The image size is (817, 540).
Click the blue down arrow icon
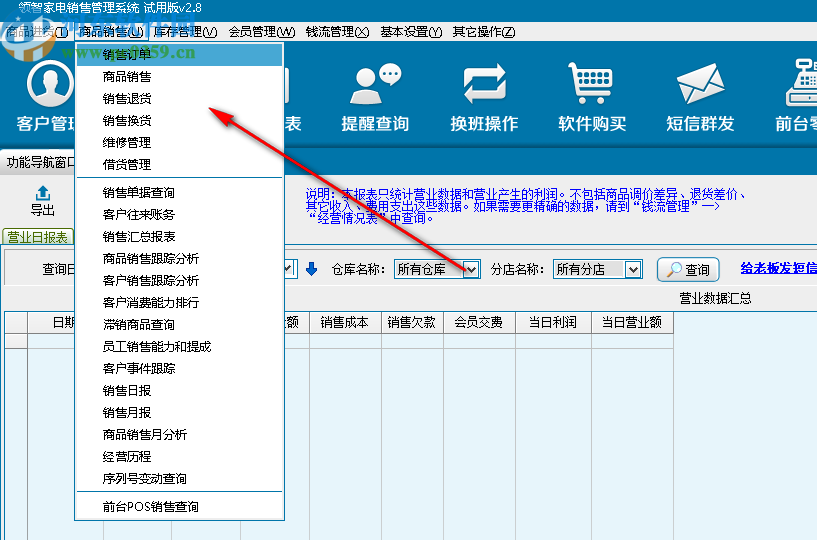pos(312,269)
